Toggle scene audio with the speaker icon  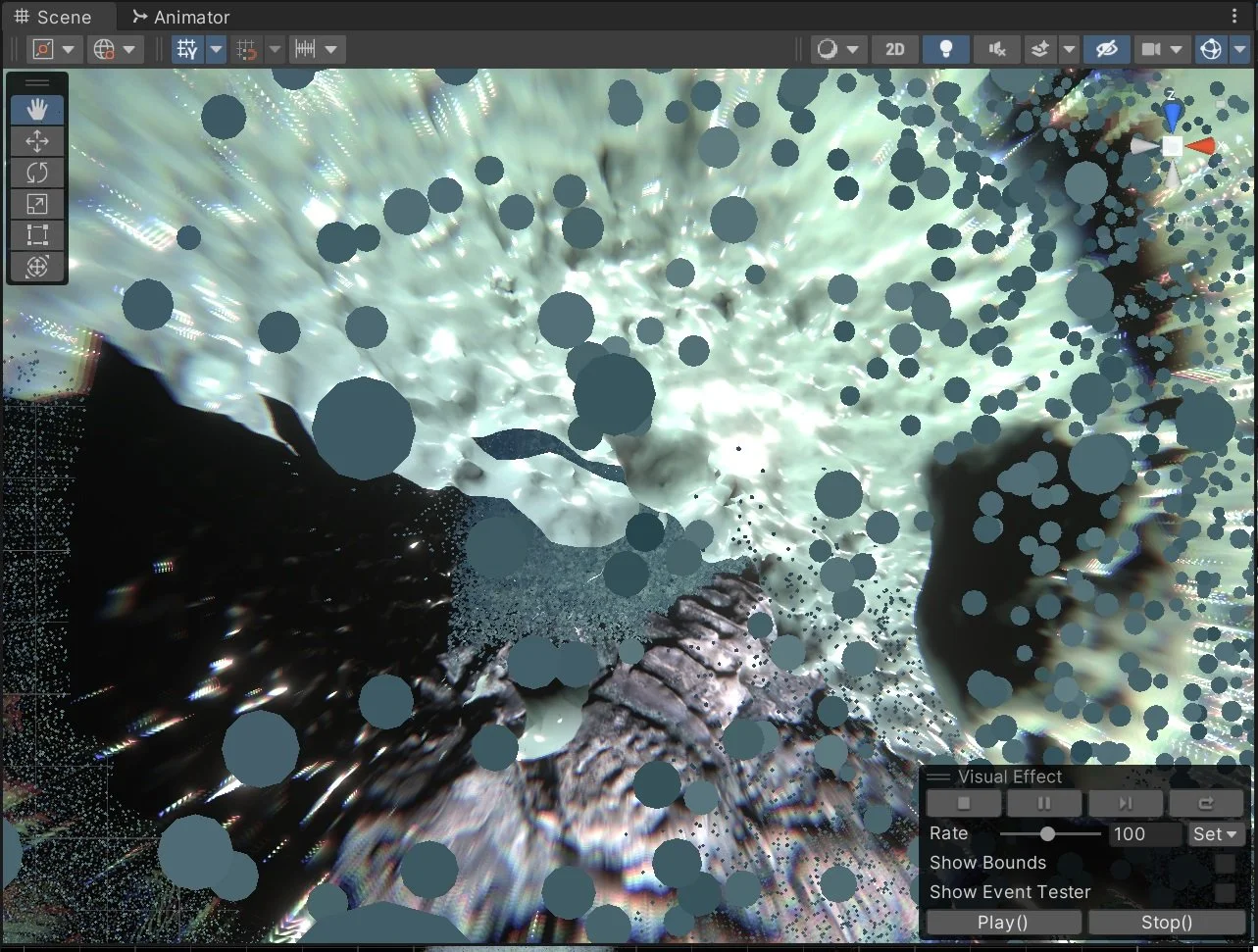pyautogui.click(x=997, y=49)
